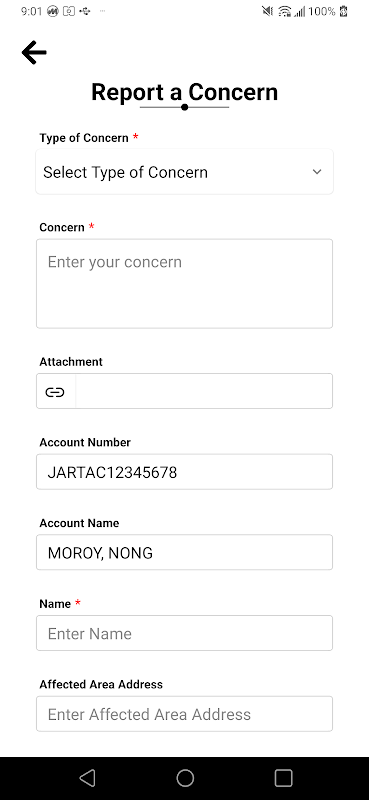
Task: Tap the battery icon in status bar
Action: pos(343,11)
